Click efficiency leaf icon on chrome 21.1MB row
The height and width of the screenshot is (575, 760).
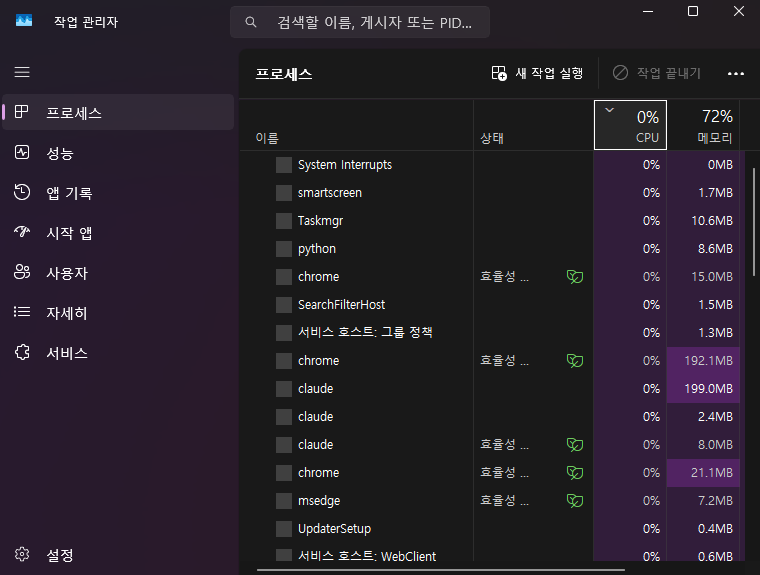point(575,473)
